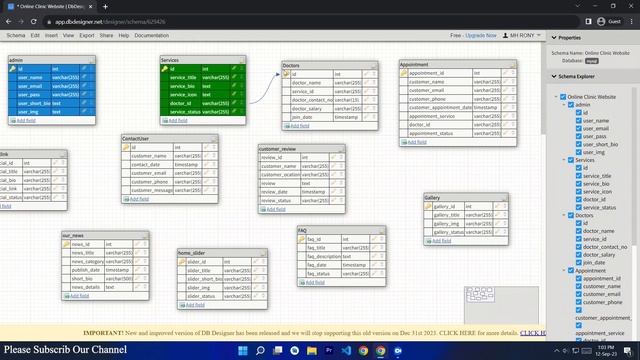Click Add field in Gallery table
Image resolution: width=640 pixels, height=360 pixels.
pyautogui.click(x=442, y=241)
